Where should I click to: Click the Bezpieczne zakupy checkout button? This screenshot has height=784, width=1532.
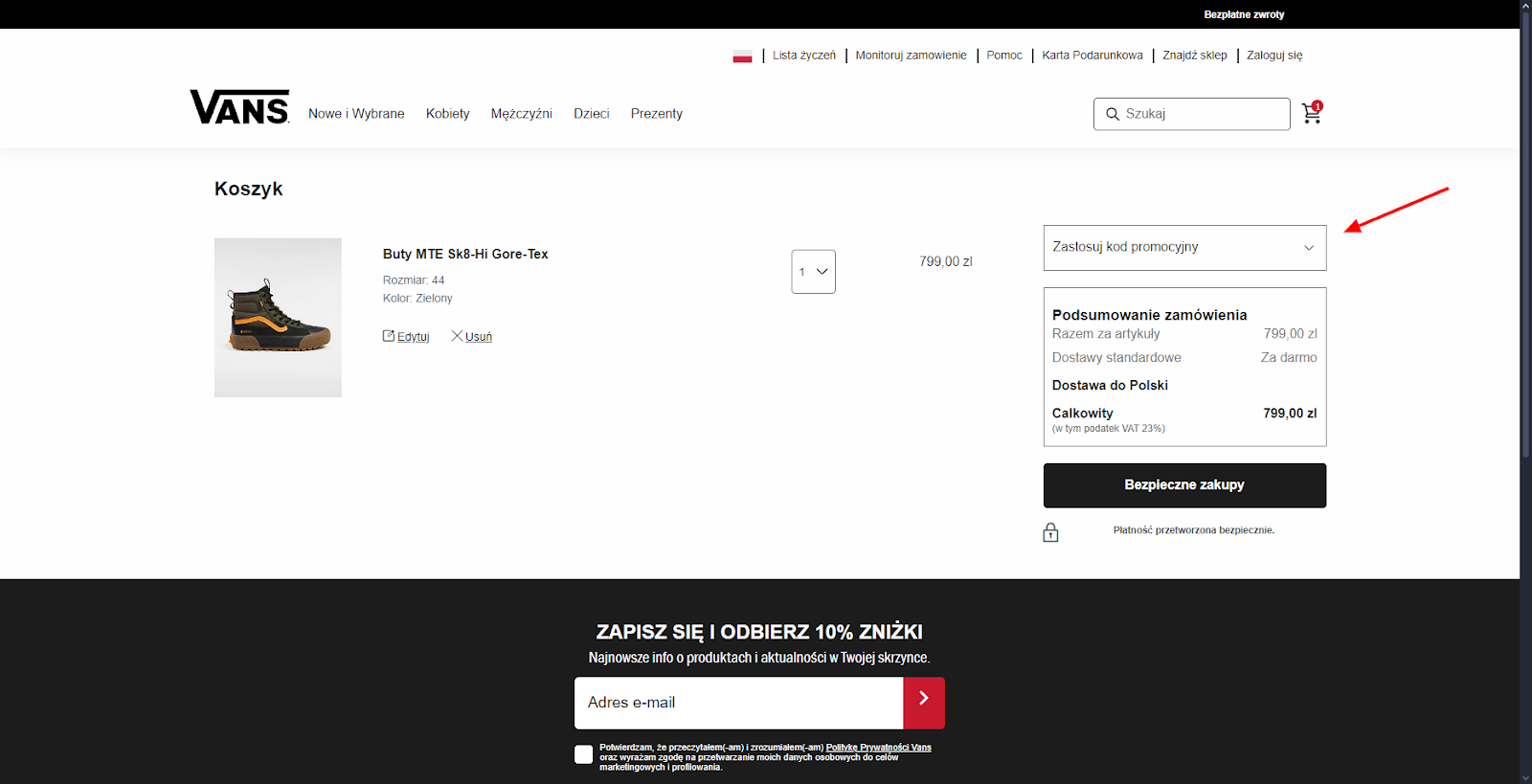(x=1184, y=485)
